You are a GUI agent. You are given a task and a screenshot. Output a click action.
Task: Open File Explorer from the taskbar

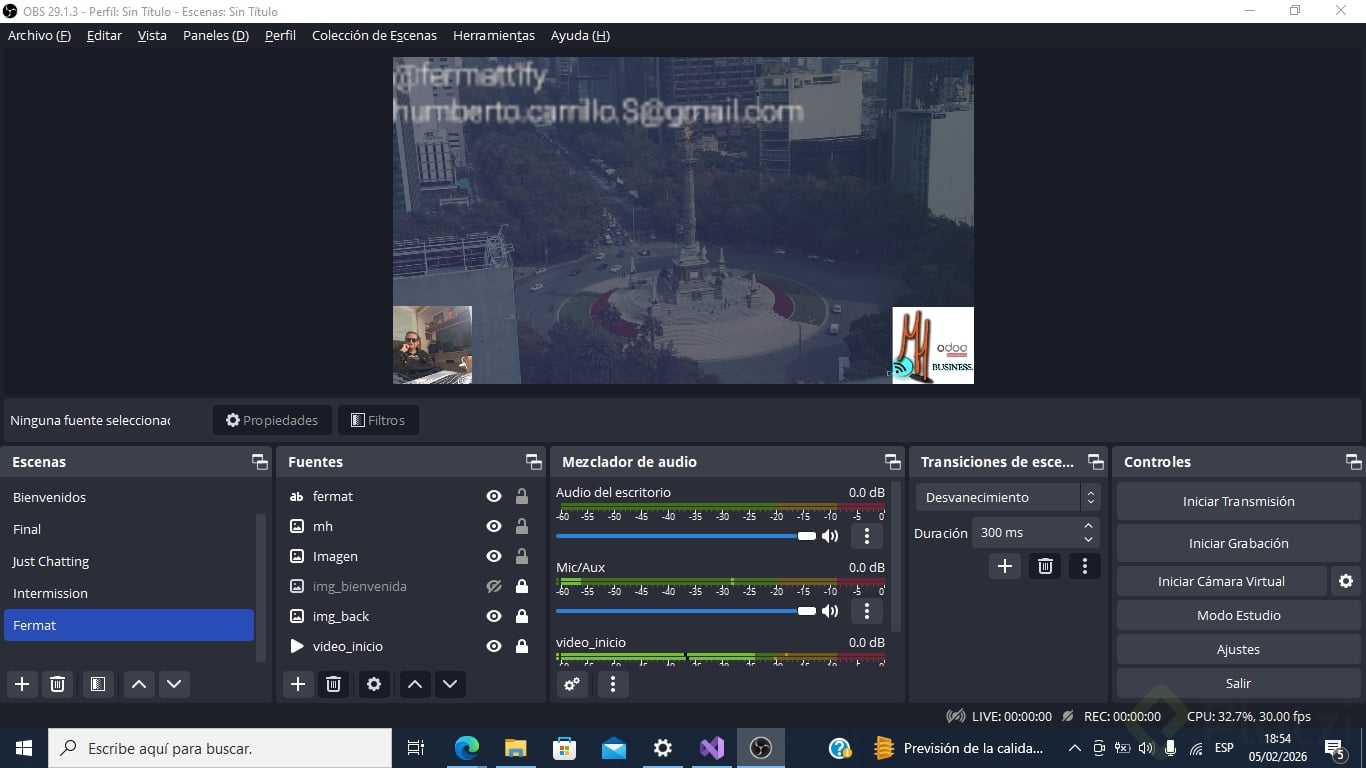pos(516,748)
